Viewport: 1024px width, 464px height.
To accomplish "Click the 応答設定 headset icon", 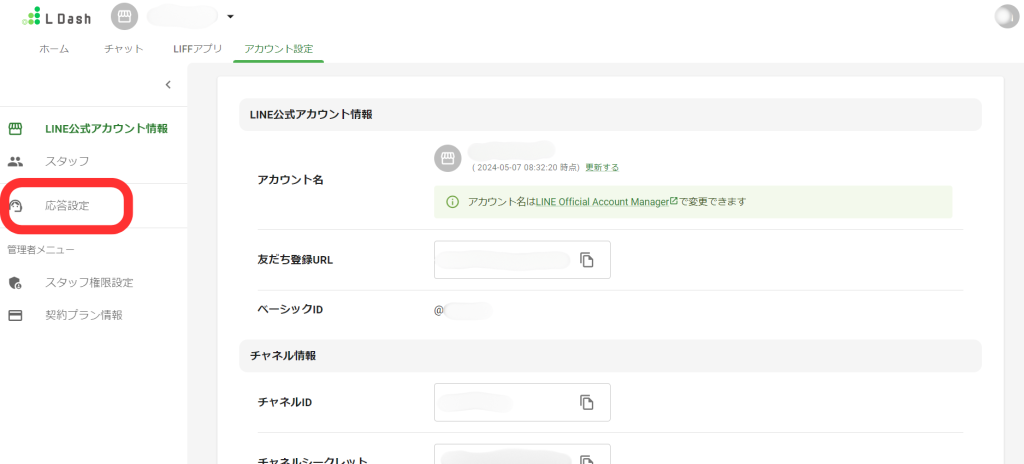I will [16, 206].
